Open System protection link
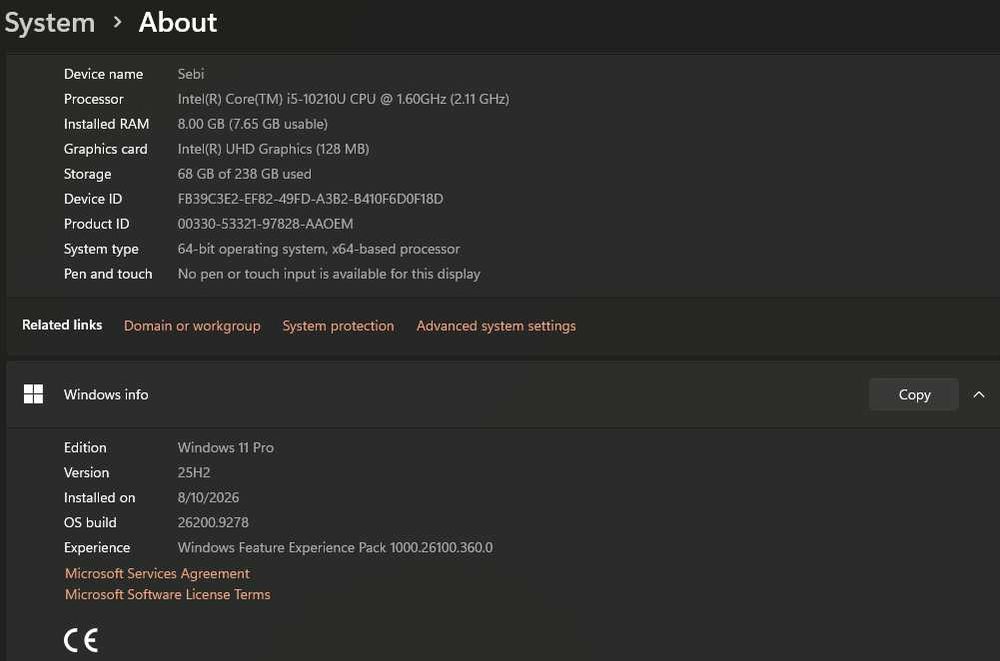 point(338,326)
